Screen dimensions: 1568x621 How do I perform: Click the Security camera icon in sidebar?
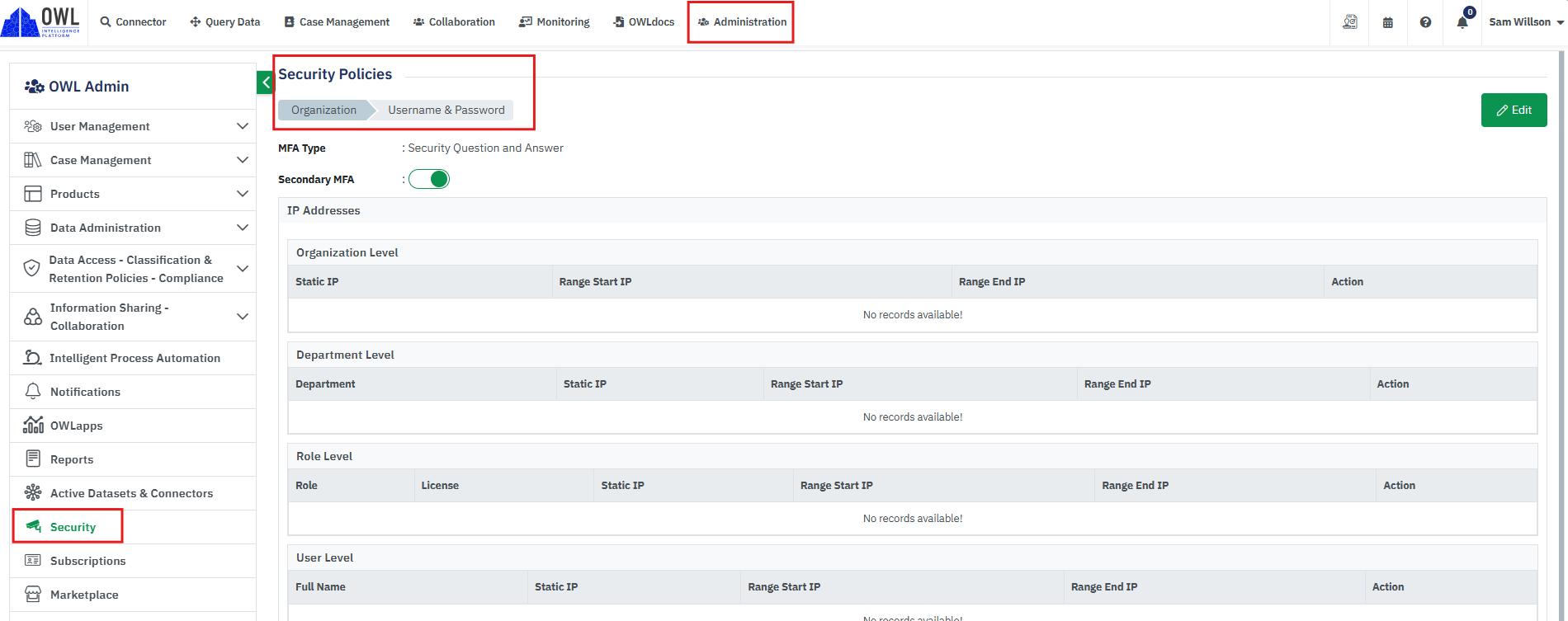34,526
